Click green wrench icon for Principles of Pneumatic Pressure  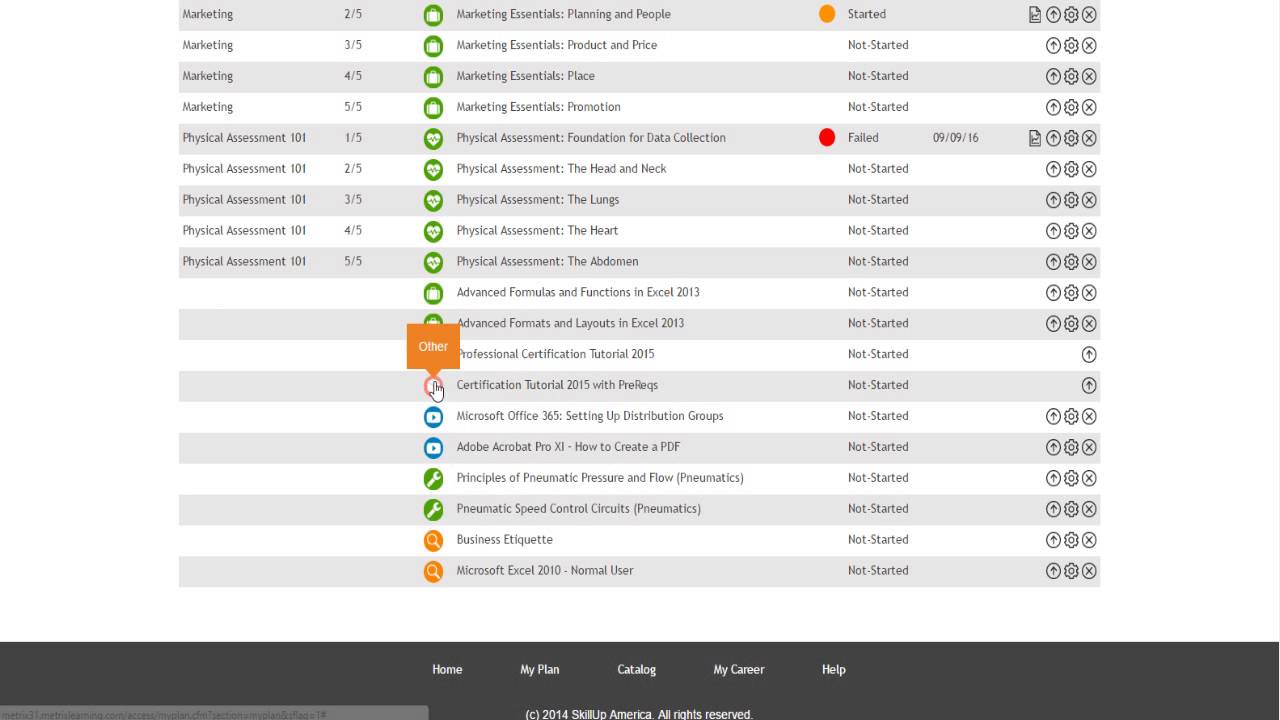(x=433, y=478)
